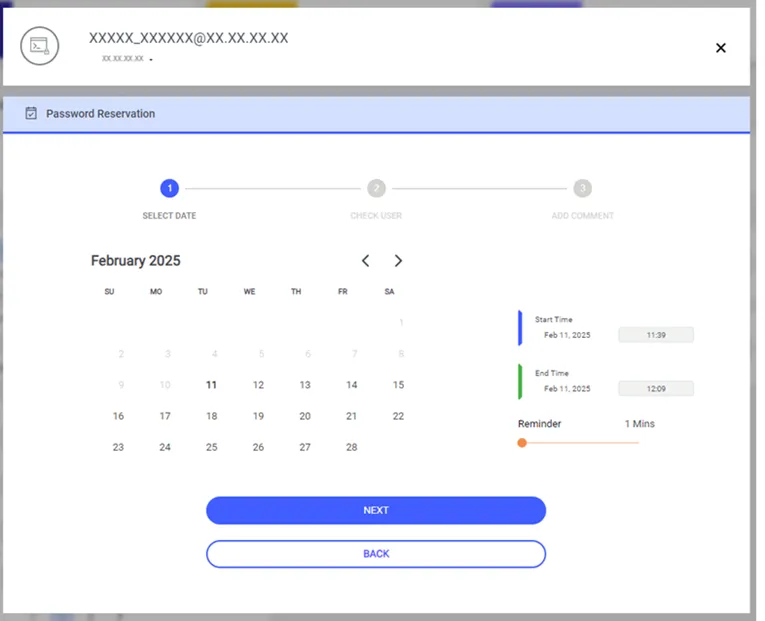Click the Start Time date Feb 11, 2025
The height and width of the screenshot is (621, 765).
tap(567, 335)
